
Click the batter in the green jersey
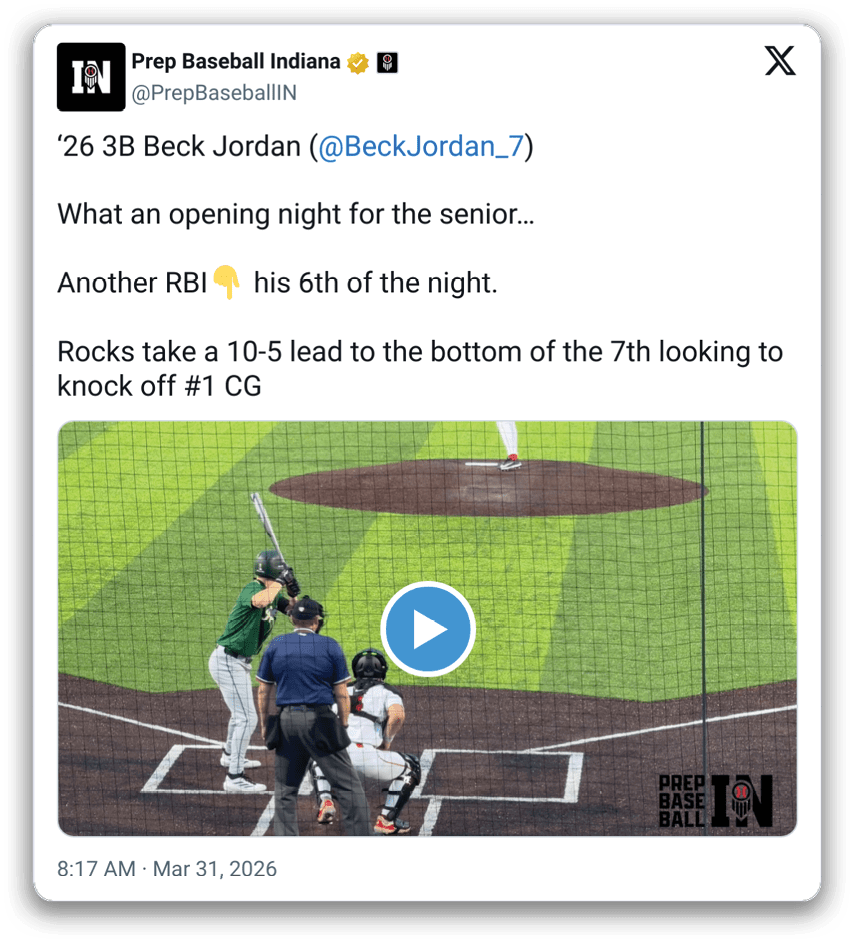[252, 650]
